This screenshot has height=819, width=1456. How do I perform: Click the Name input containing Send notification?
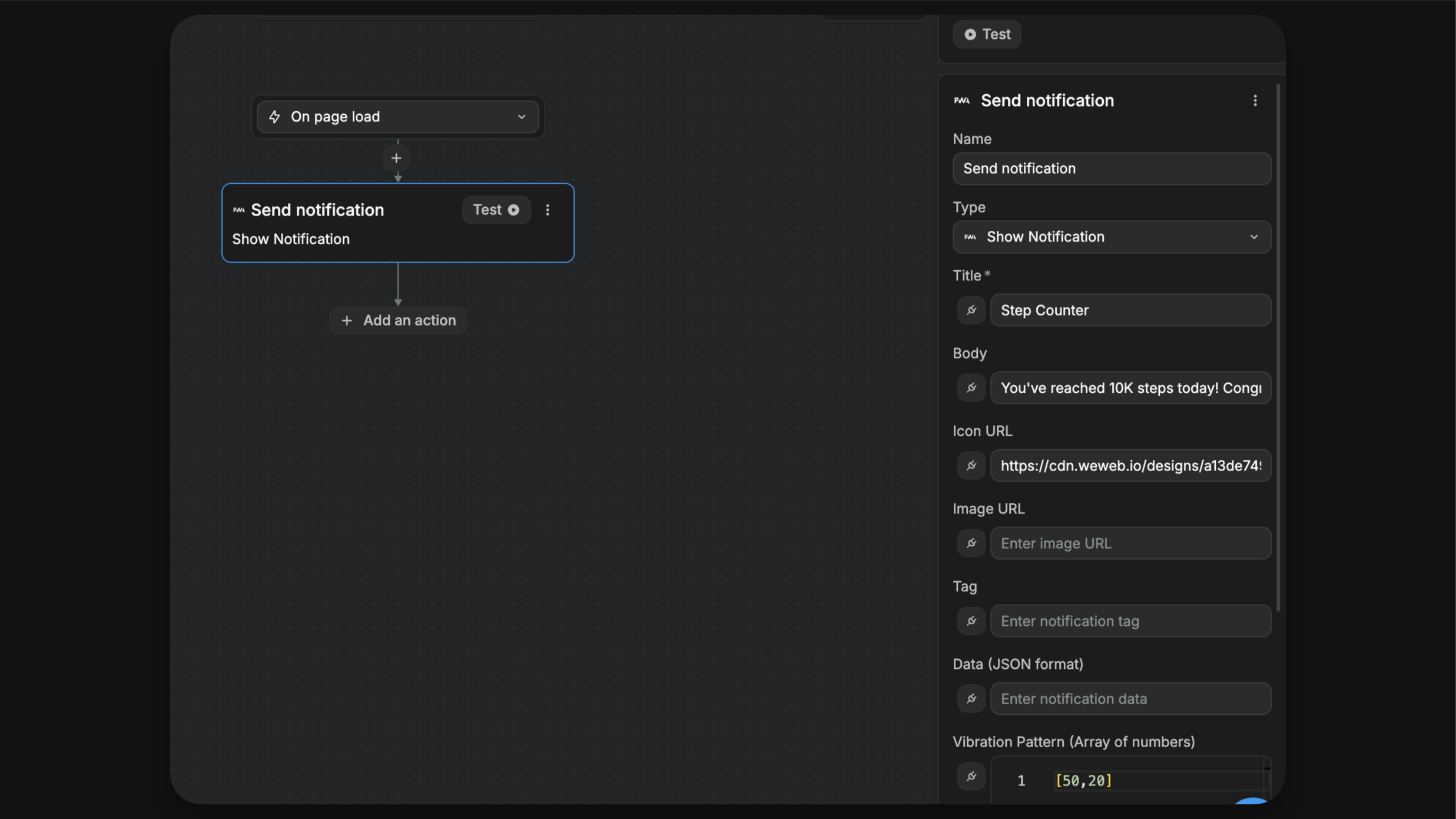point(1111,168)
